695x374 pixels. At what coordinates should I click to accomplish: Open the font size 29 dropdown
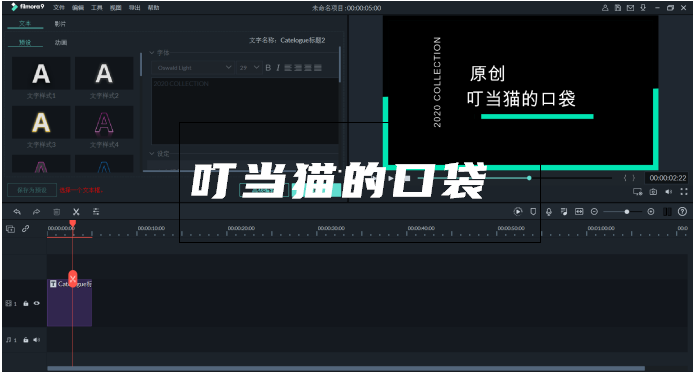(249, 68)
